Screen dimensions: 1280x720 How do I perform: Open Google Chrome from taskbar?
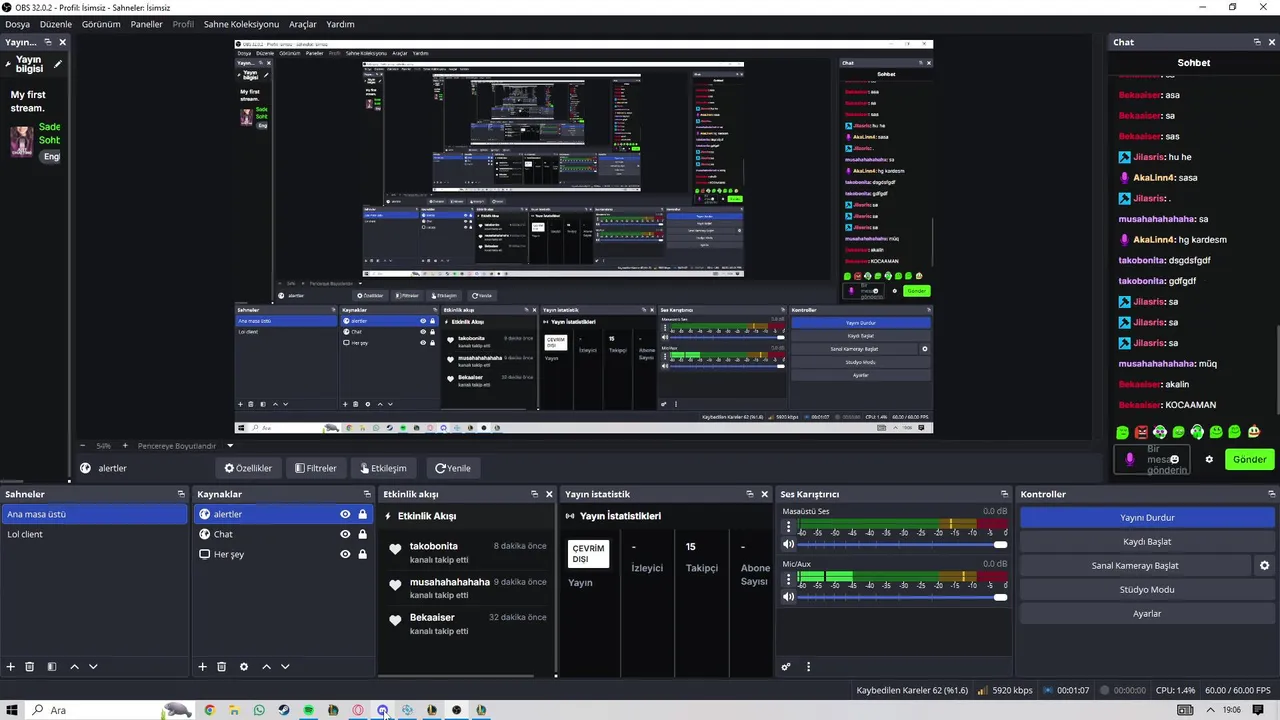pyautogui.click(x=209, y=710)
